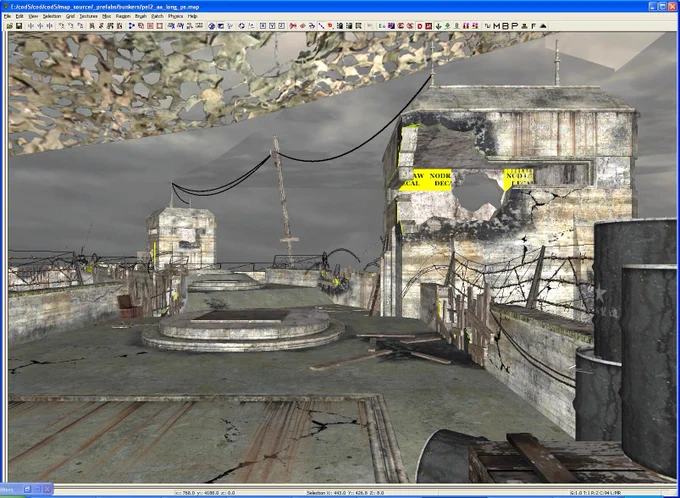Screen dimensions: 680x498
Task: Click the Selection X Y Z status text
Action: 346,493
